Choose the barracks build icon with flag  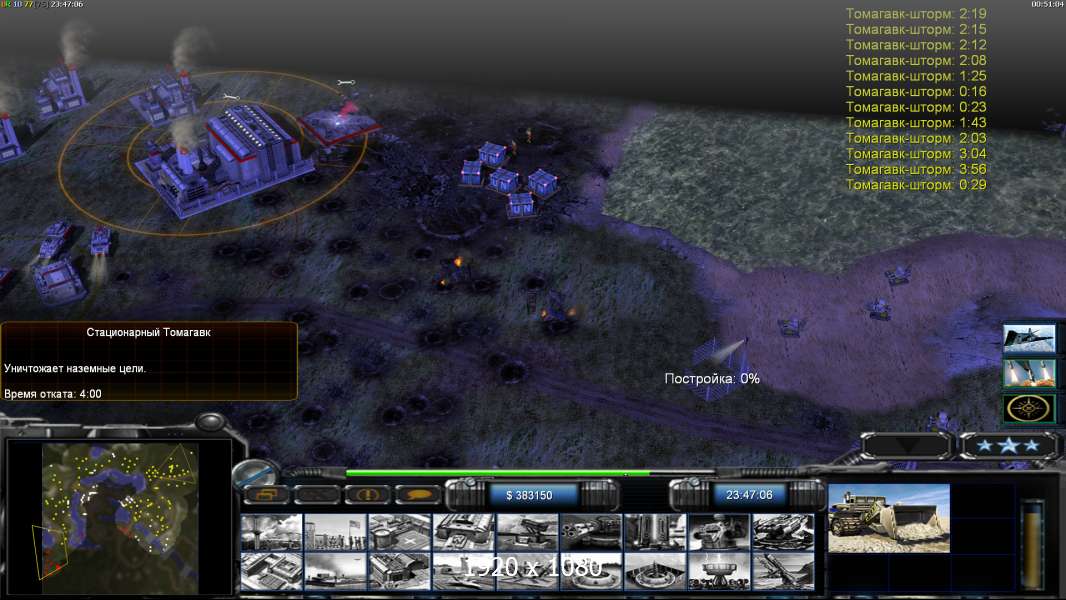(x=335, y=532)
